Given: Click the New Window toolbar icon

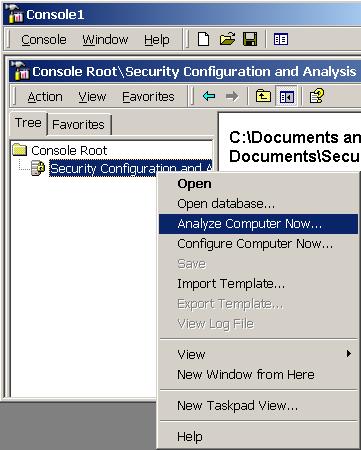Looking at the screenshot, I should pyautogui.click(x=281, y=39).
